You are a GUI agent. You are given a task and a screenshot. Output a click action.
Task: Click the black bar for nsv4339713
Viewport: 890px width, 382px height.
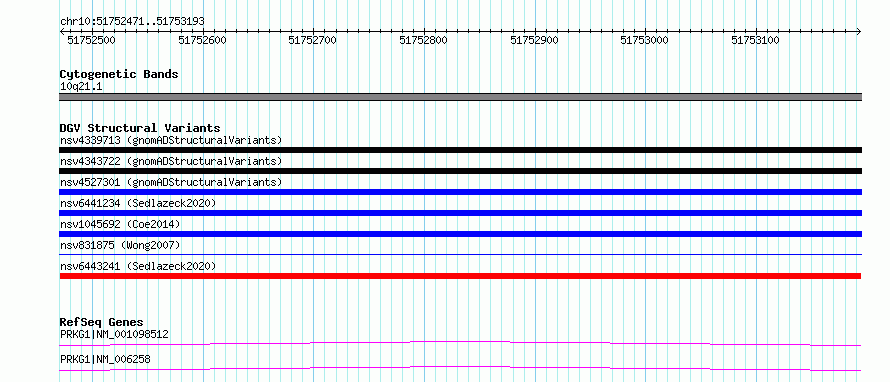point(460,150)
